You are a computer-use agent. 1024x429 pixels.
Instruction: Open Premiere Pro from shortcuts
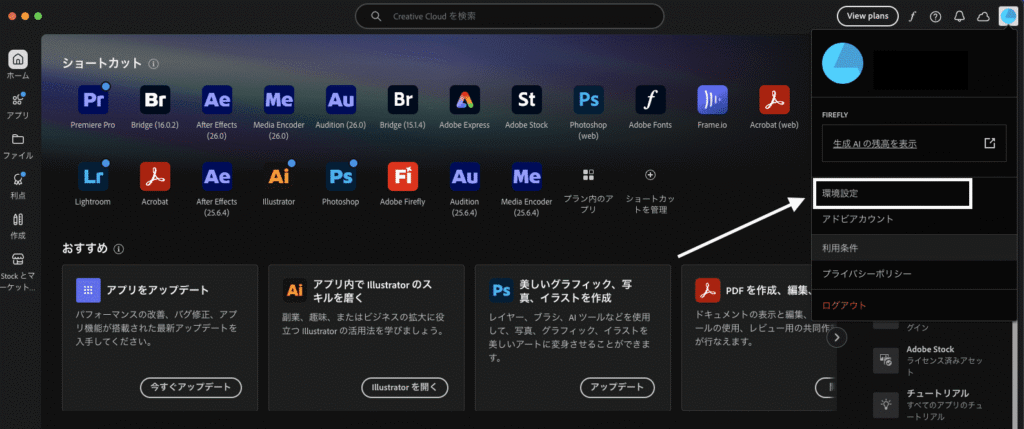tap(93, 100)
